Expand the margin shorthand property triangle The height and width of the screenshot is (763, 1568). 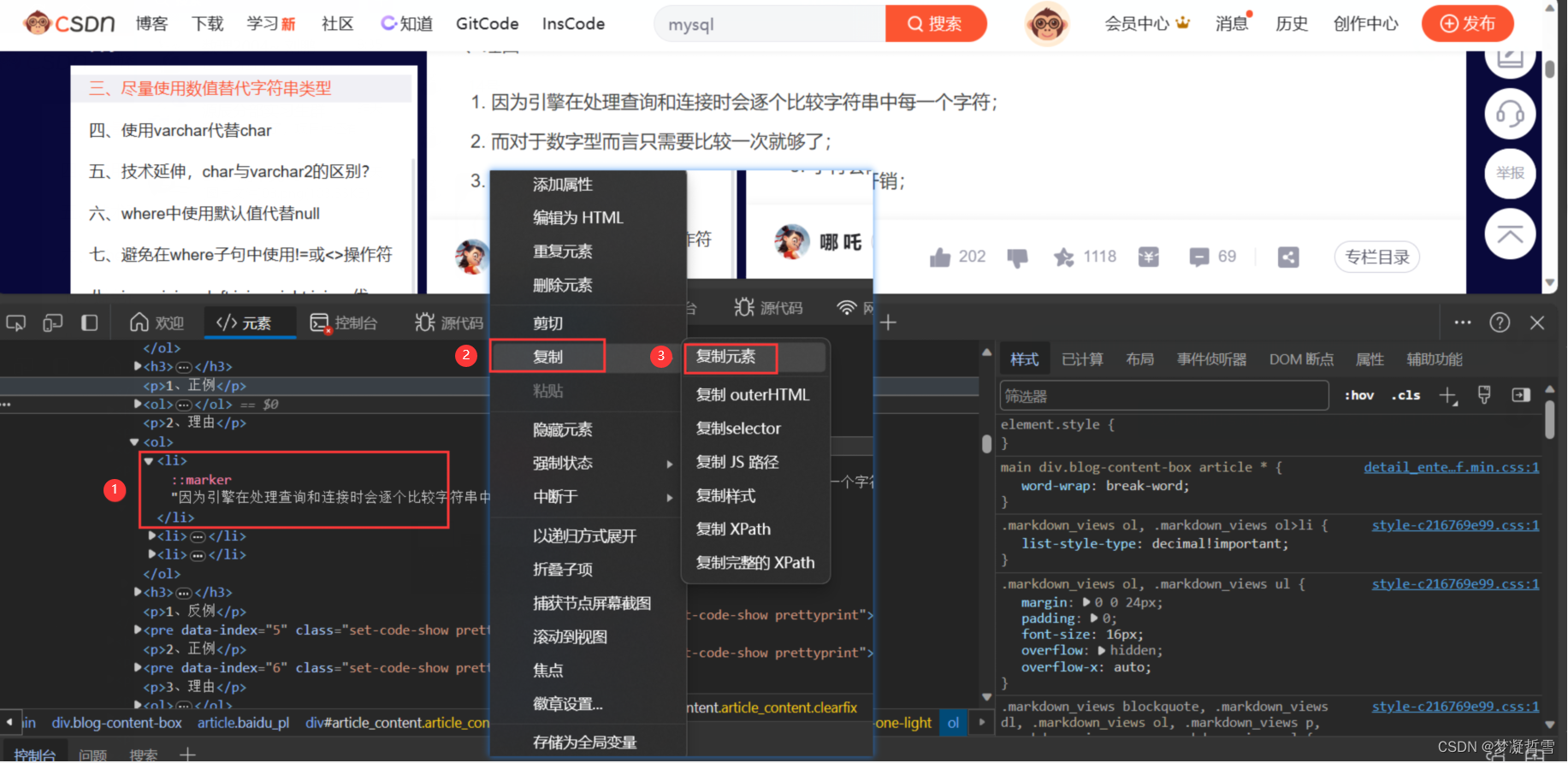[x=1086, y=602]
